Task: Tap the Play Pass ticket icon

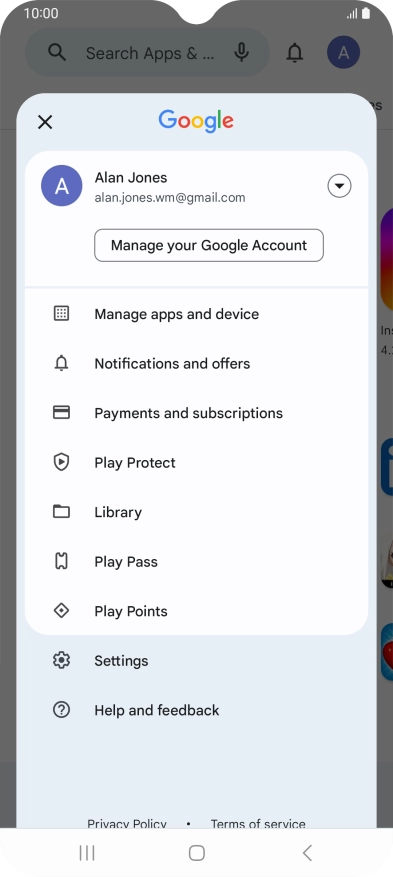Action: pos(61,561)
